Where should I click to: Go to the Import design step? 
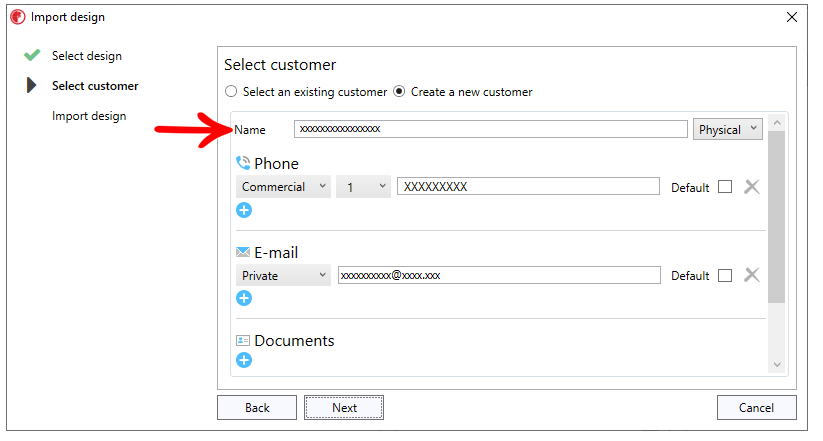(89, 116)
